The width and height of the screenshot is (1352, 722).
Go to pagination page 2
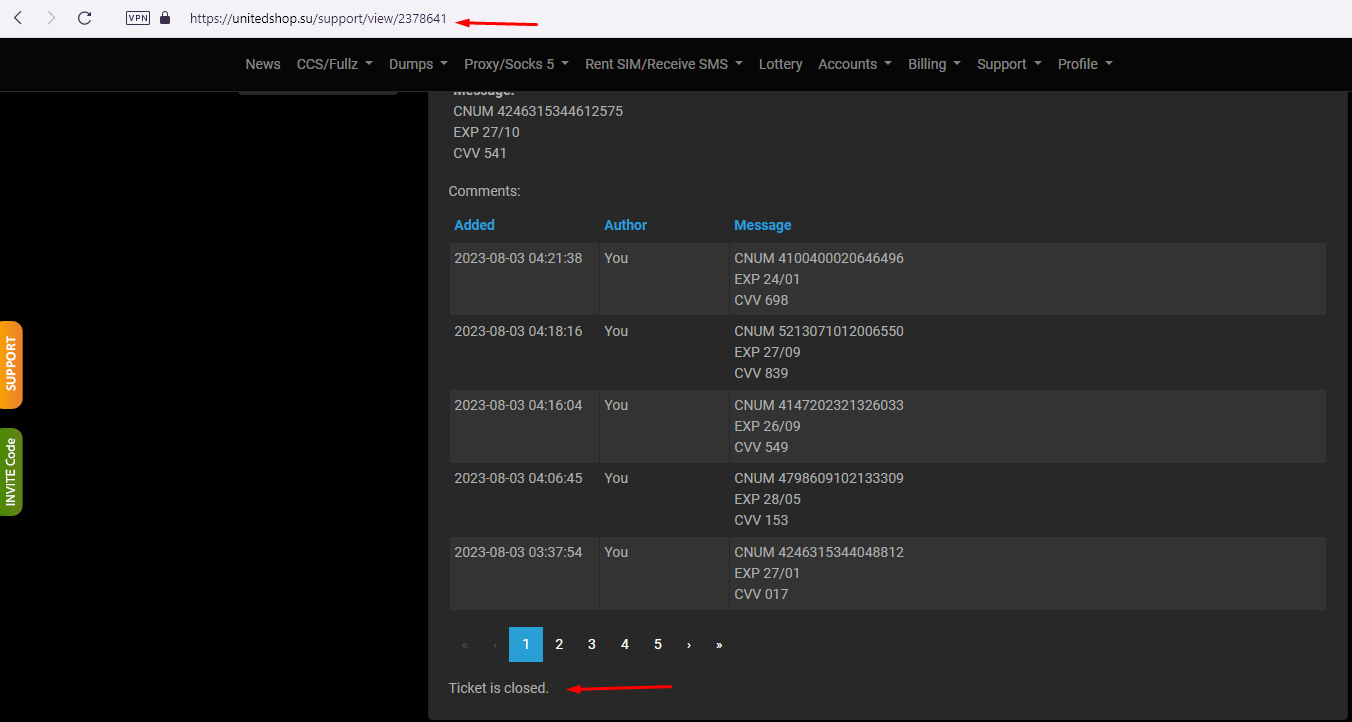[x=559, y=644]
